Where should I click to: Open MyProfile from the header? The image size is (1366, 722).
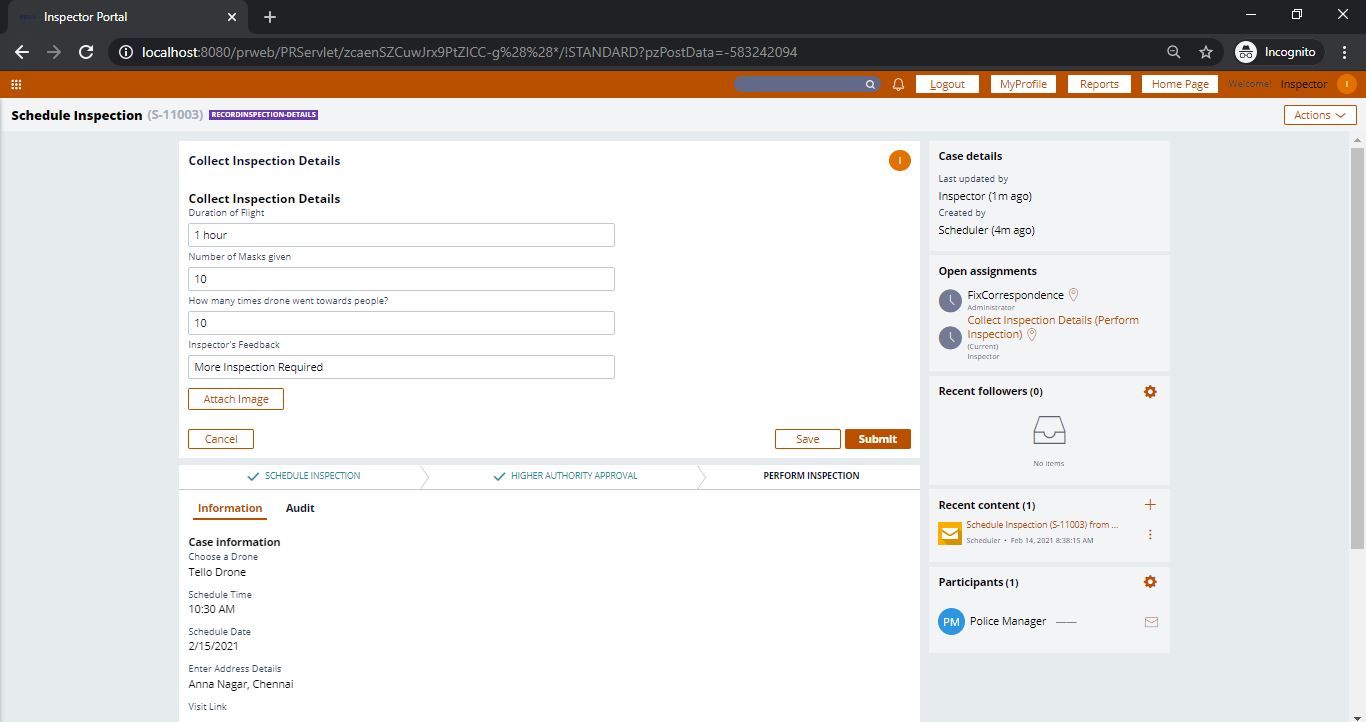(x=1023, y=84)
